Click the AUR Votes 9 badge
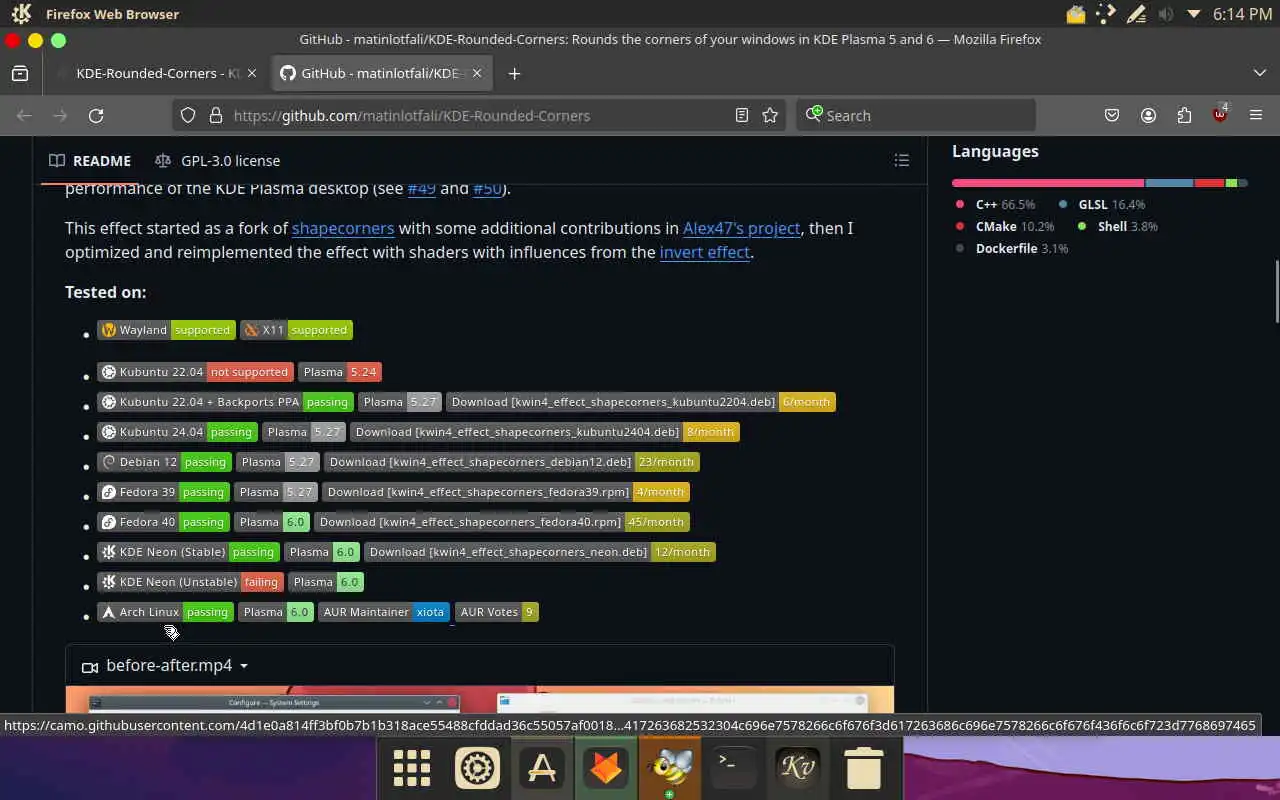Screen dimensions: 1280x800 497,612
